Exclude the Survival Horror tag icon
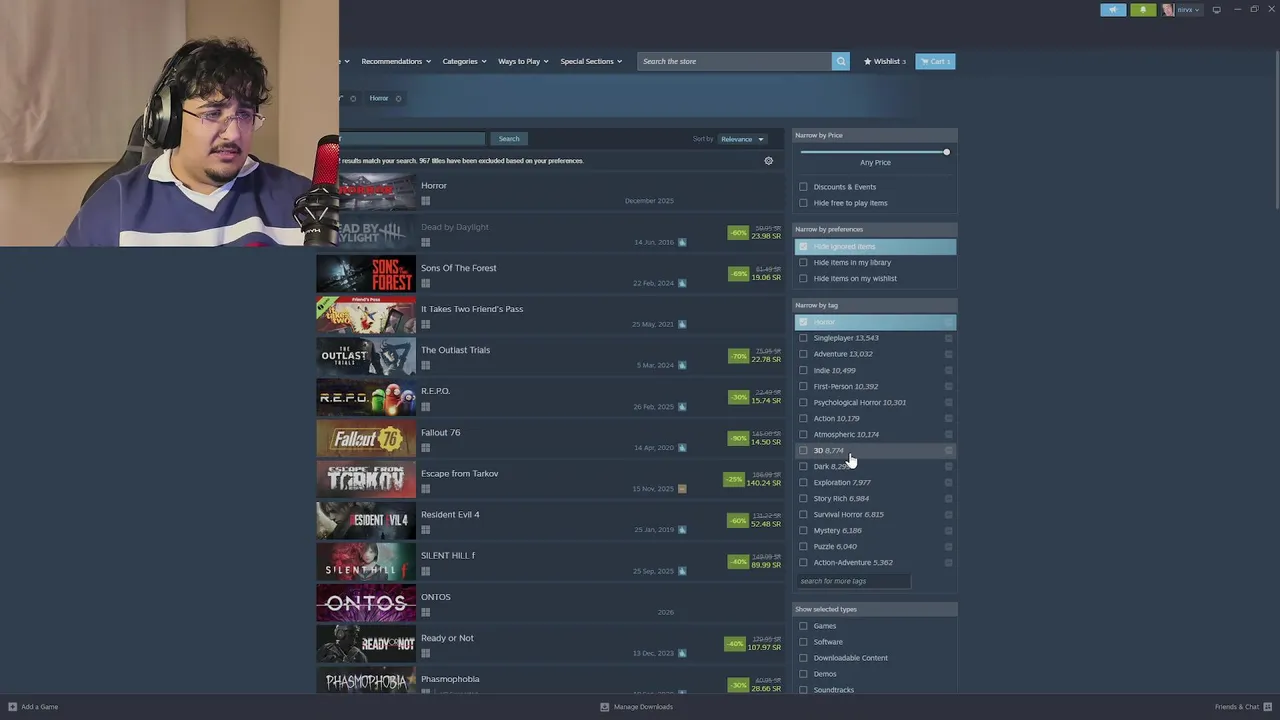The height and width of the screenshot is (720, 1280). [948, 514]
